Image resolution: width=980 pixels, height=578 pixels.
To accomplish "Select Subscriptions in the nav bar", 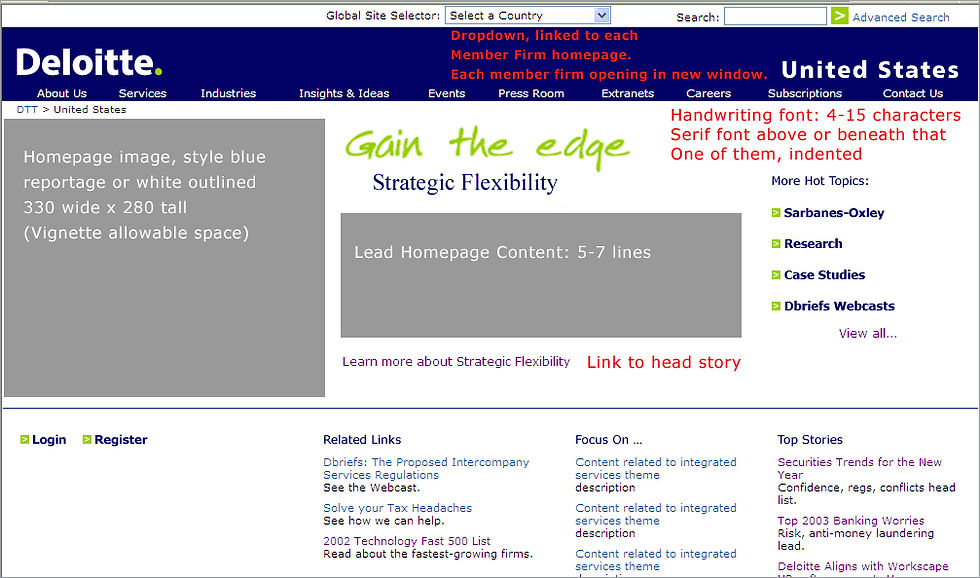I will (x=805, y=93).
